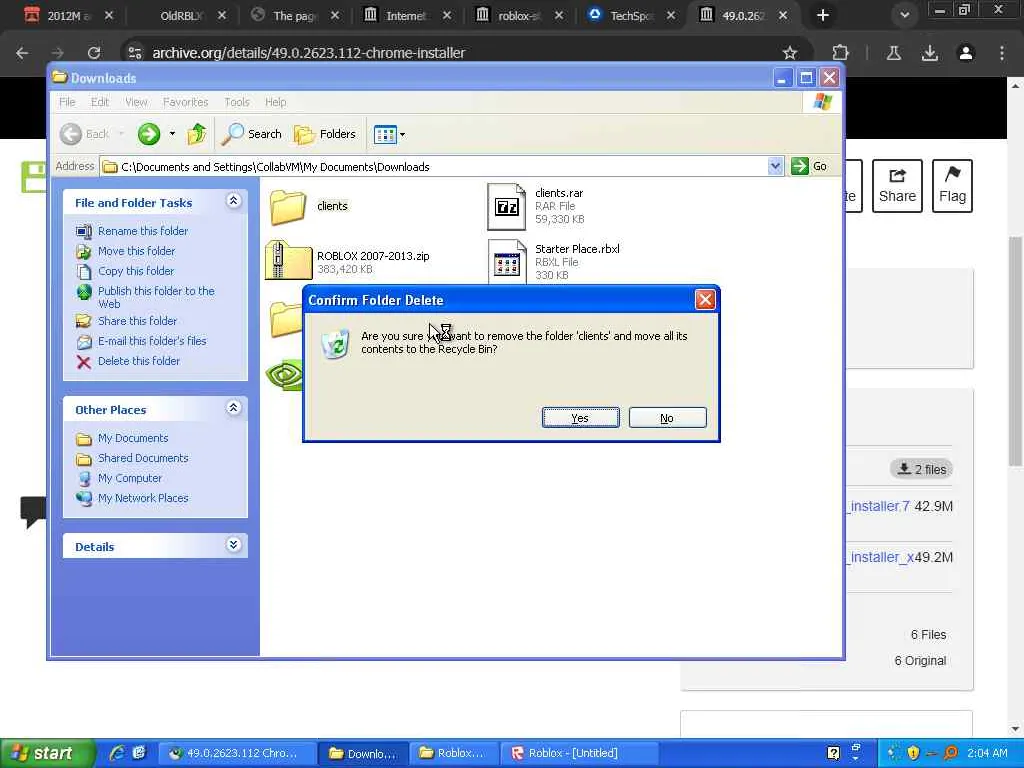This screenshot has width=1024, height=768.
Task: Open browser three-dot menu
Action: tap(1002, 53)
